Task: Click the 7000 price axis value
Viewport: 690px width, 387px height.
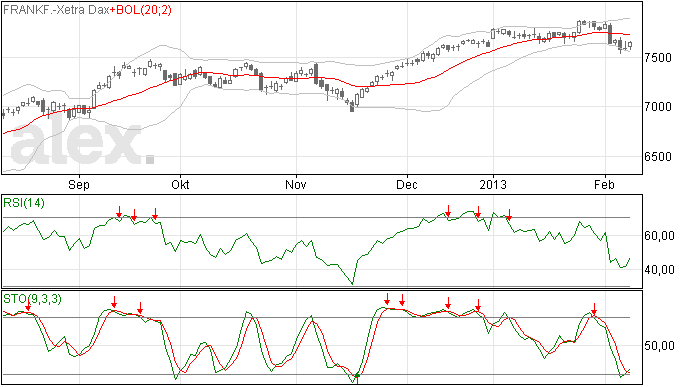Action: point(658,107)
